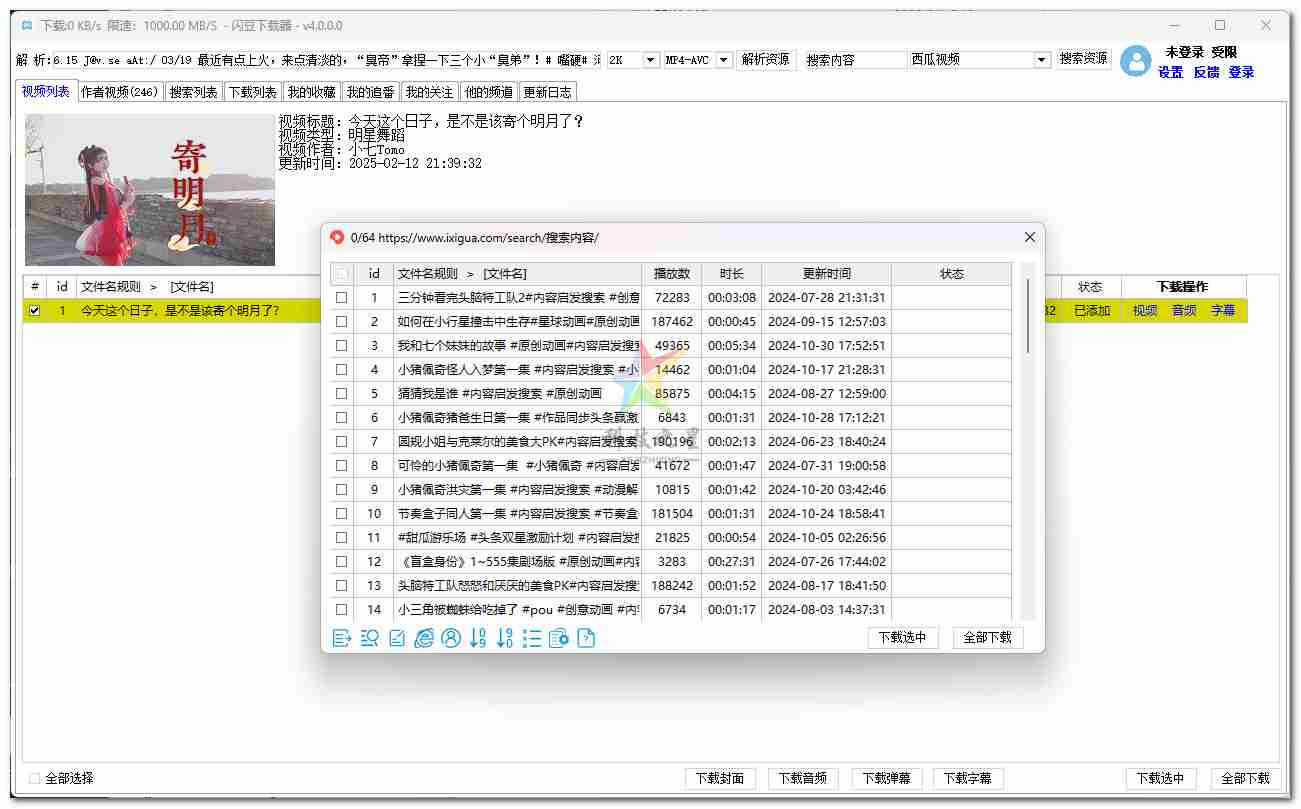This screenshot has width=1301, height=809.
Task: Expand the MP4-AVC format dropdown
Action: coord(724,60)
